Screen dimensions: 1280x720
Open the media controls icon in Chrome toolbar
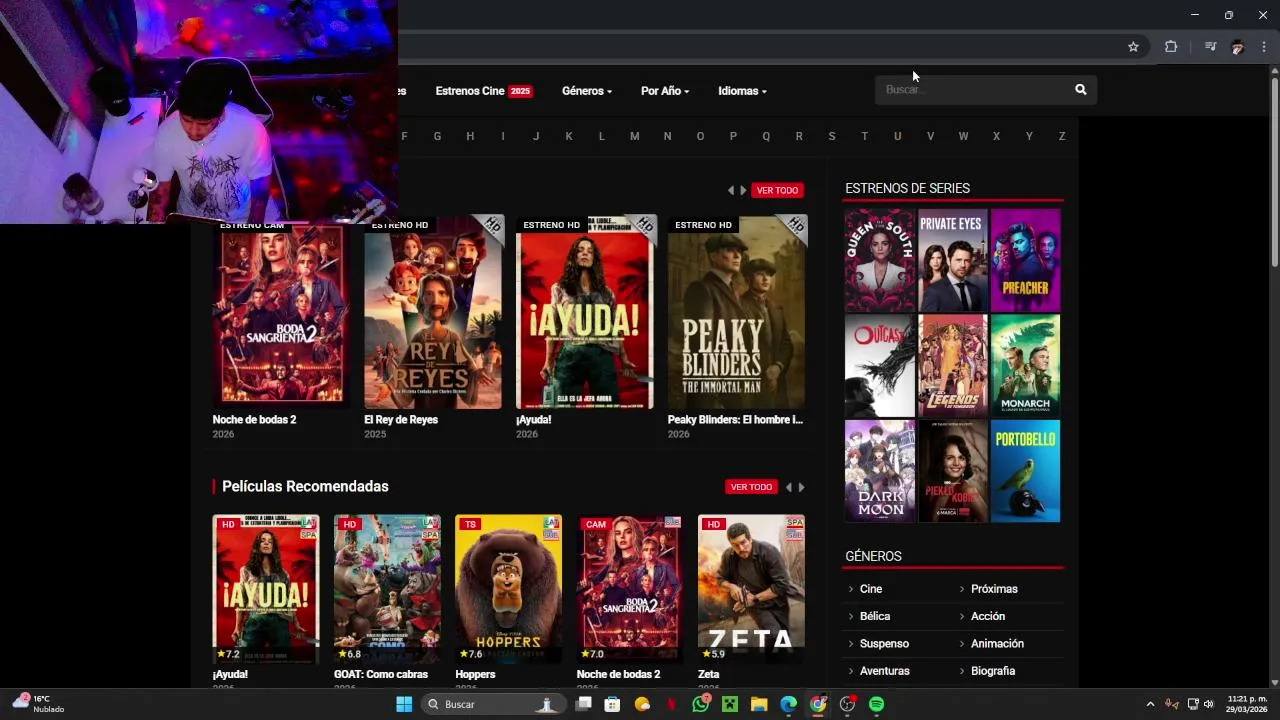1210,47
